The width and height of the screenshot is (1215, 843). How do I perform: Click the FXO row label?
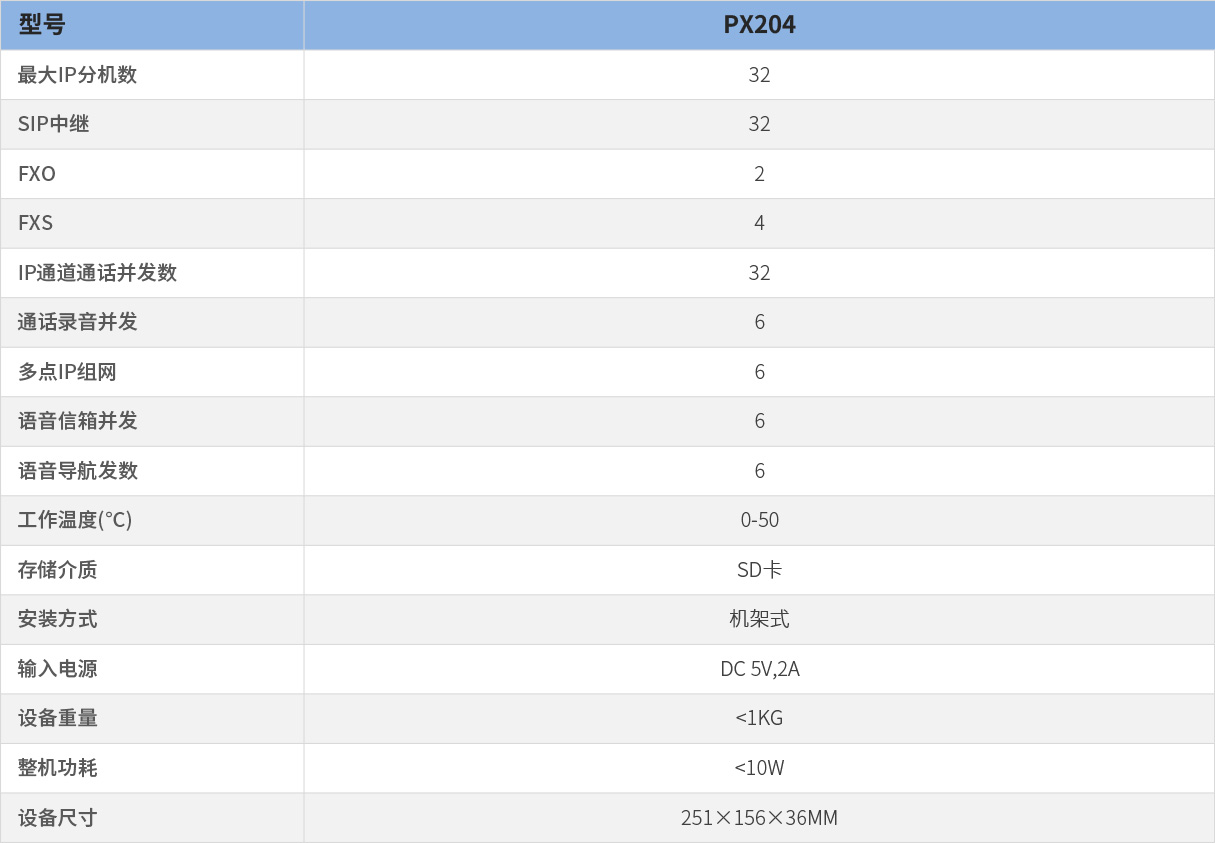pyautogui.click(x=37, y=174)
